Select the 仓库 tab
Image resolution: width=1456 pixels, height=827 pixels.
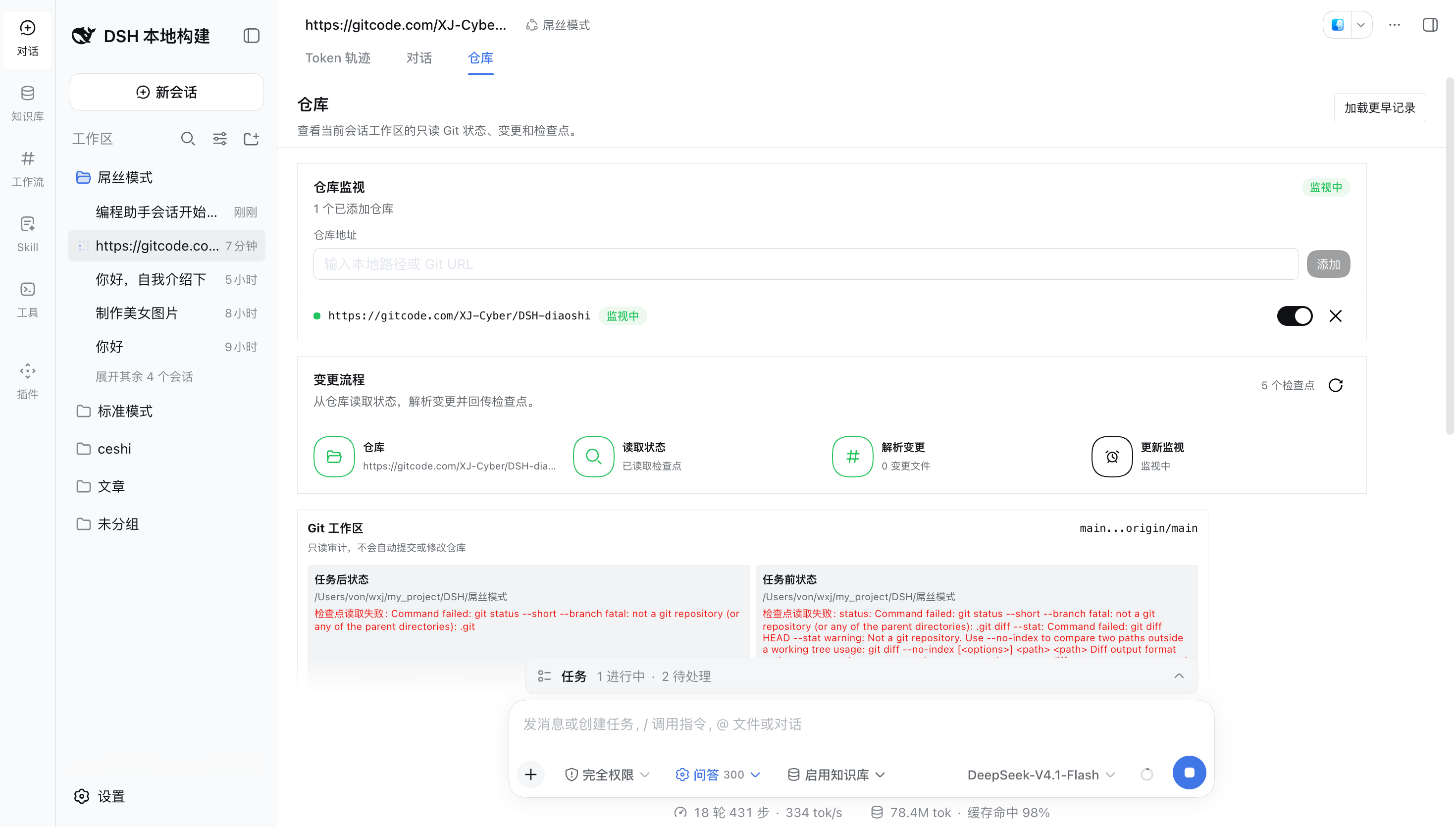tap(480, 58)
